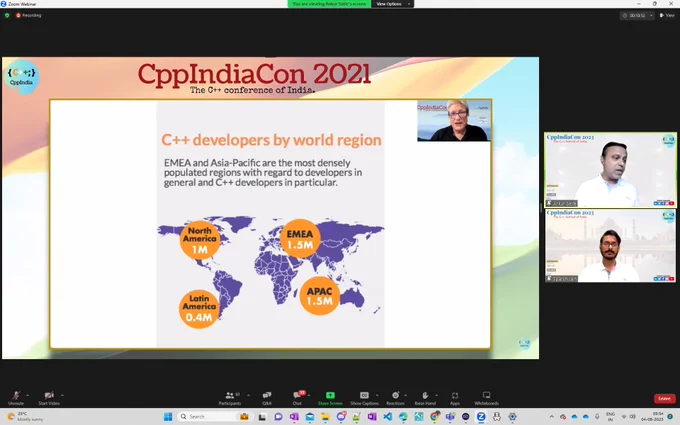680x425 pixels.
Task: Open the Participants panel
Action: (x=230, y=397)
